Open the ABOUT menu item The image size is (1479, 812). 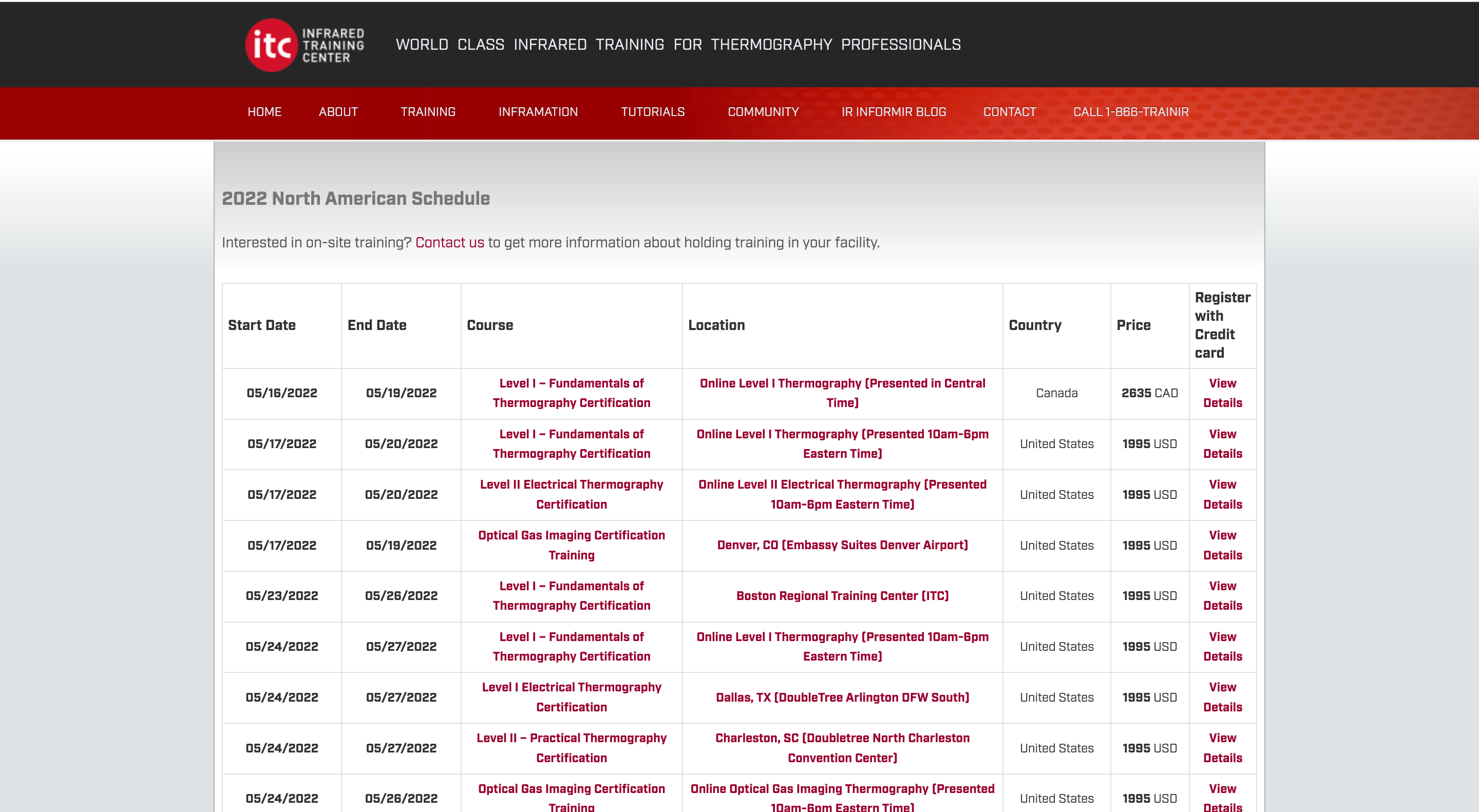[x=338, y=112]
